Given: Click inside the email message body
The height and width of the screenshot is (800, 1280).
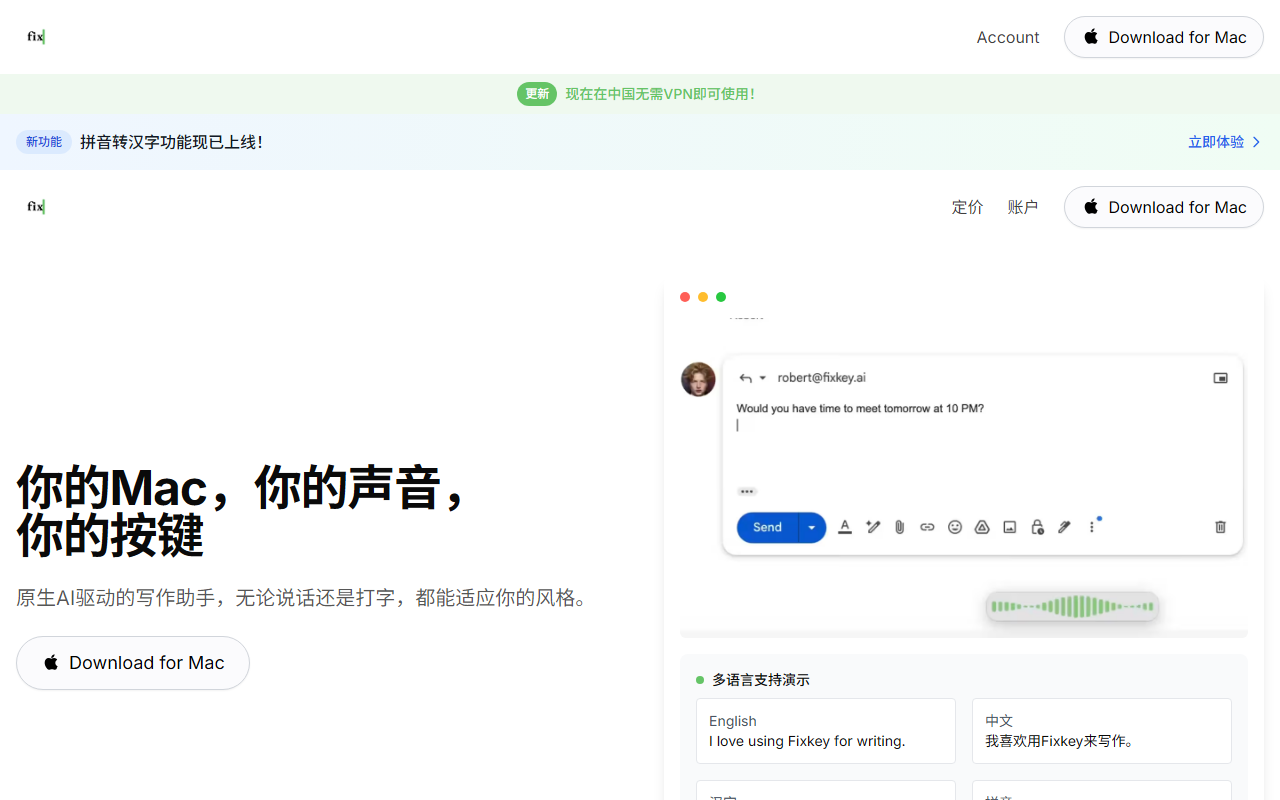Looking at the screenshot, I should click(982, 440).
